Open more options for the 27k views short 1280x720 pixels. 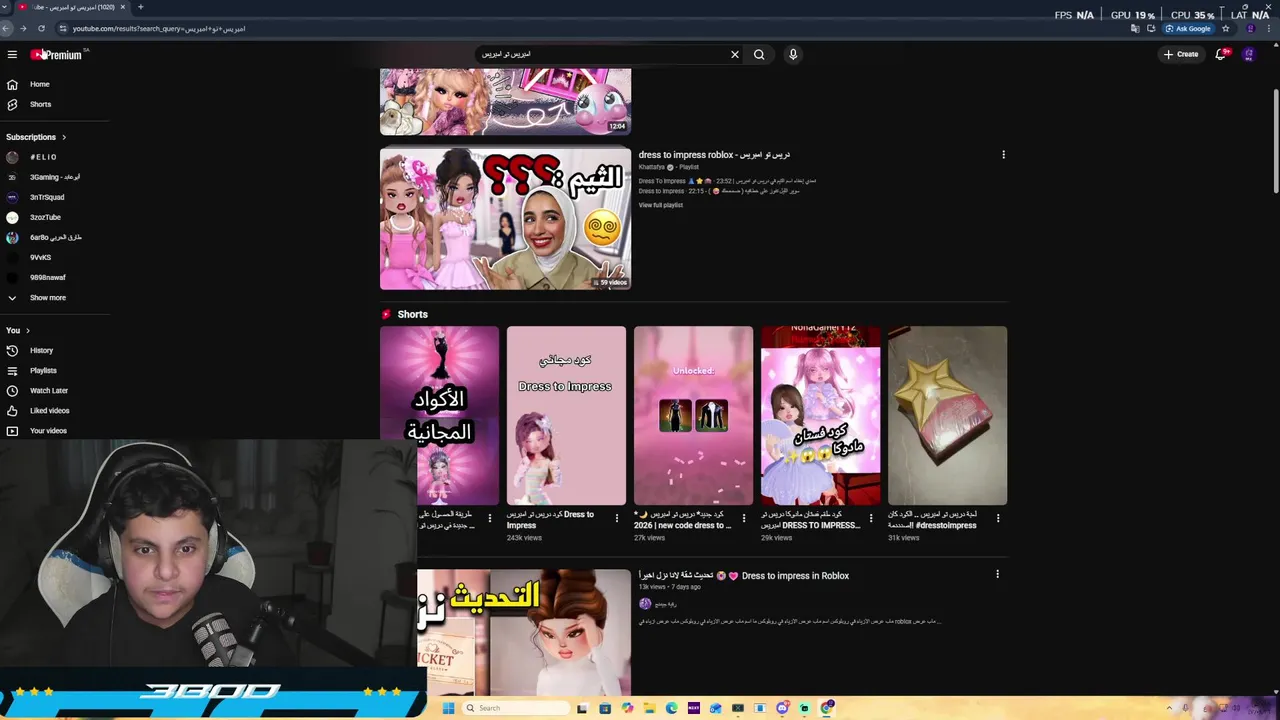click(x=744, y=518)
